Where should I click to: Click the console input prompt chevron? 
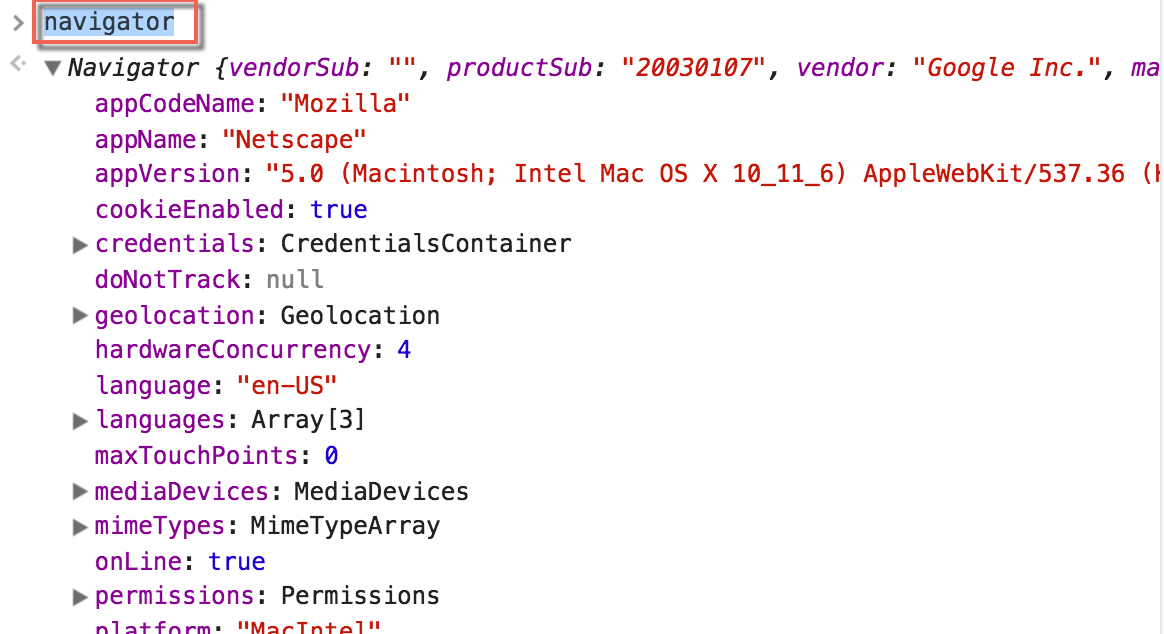click(18, 23)
